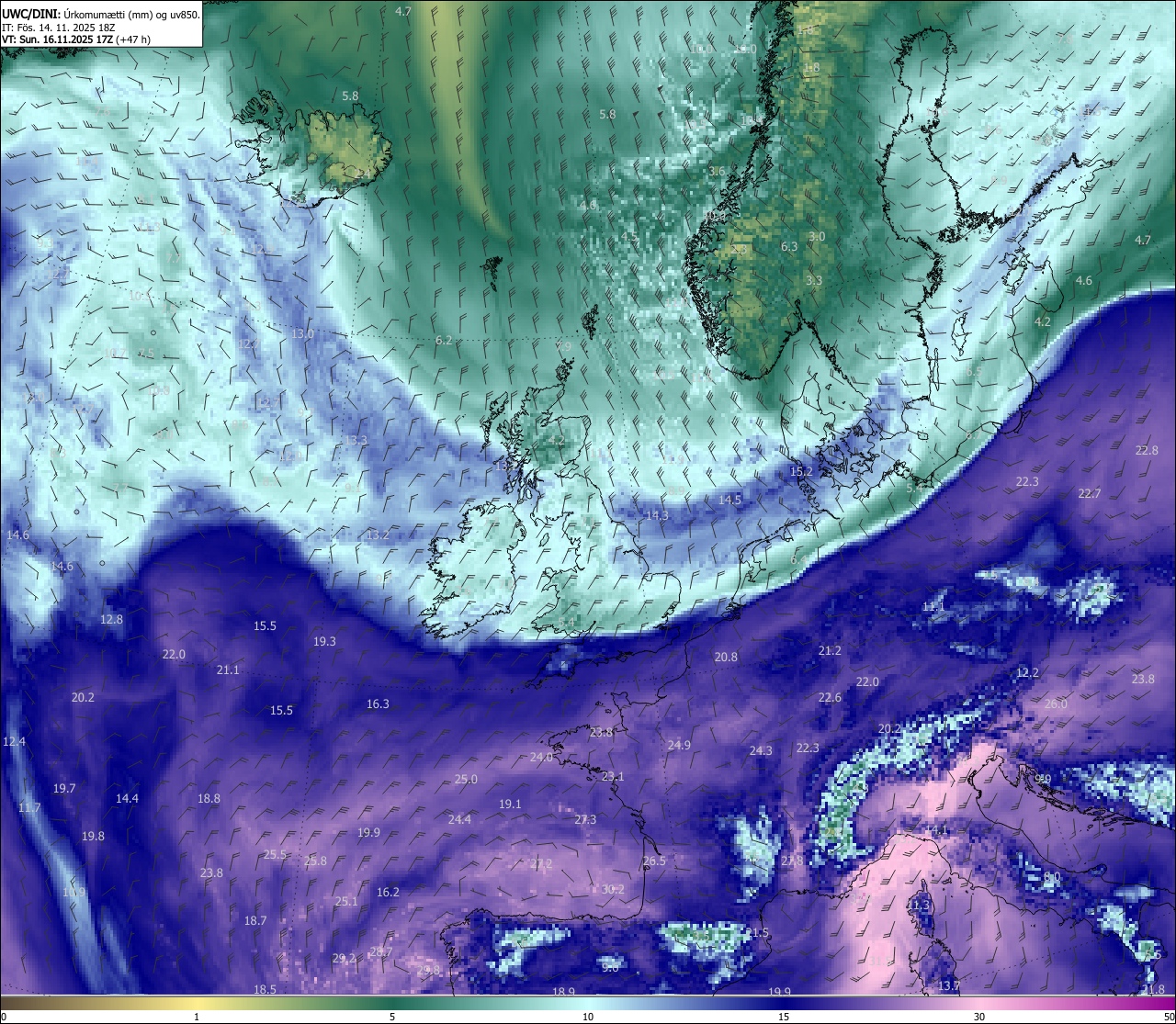Image resolution: width=1176 pixels, height=1024 pixels.
Task: Click the UWC/DINI title in the header box
Action: pos(30,14)
